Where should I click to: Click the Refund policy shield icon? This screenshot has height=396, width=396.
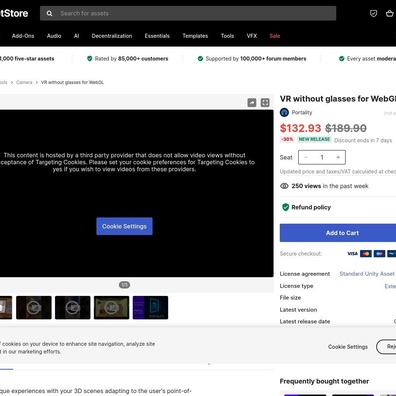click(285, 207)
